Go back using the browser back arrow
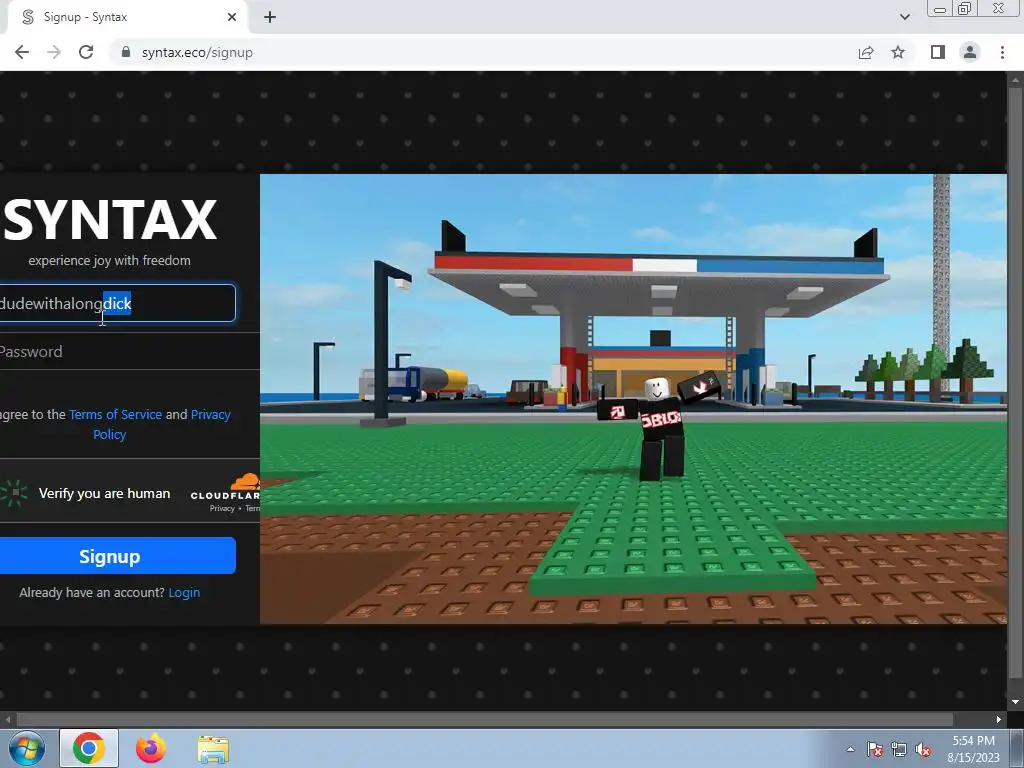Image resolution: width=1024 pixels, height=768 pixels. click(x=22, y=52)
